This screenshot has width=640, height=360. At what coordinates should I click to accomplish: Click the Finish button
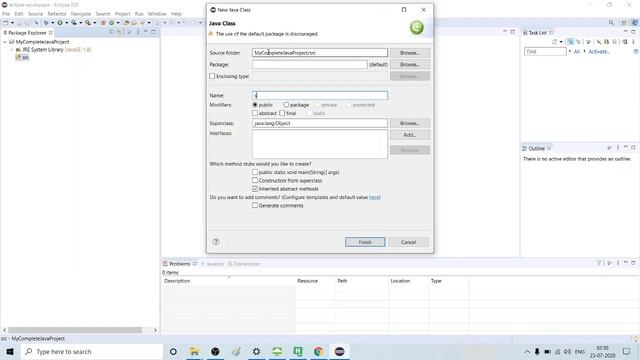[x=365, y=242]
